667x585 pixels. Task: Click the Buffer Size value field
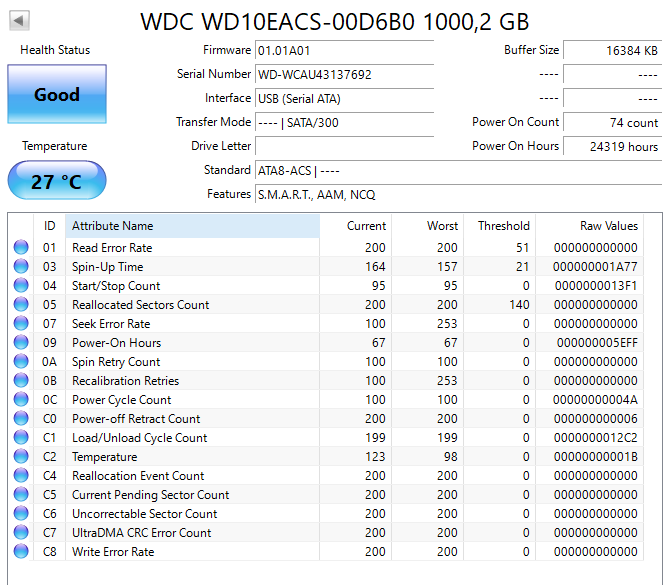coord(612,50)
